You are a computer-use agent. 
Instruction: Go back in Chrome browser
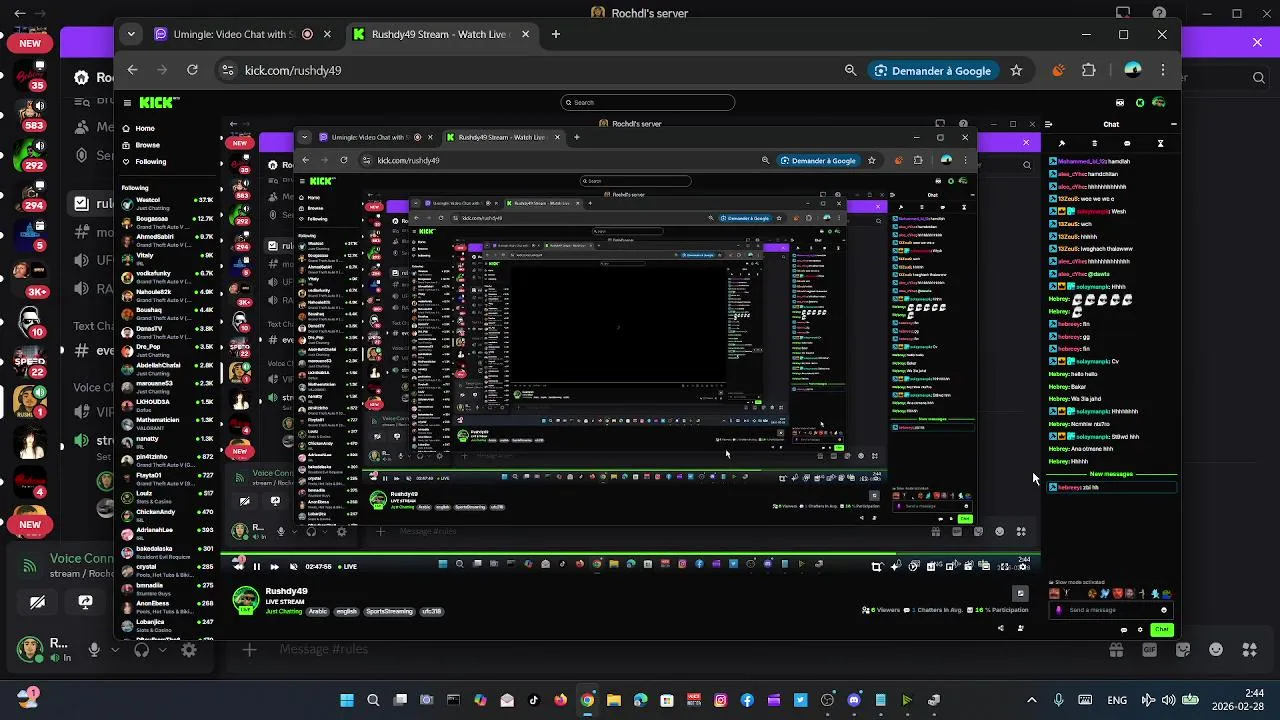tap(132, 70)
